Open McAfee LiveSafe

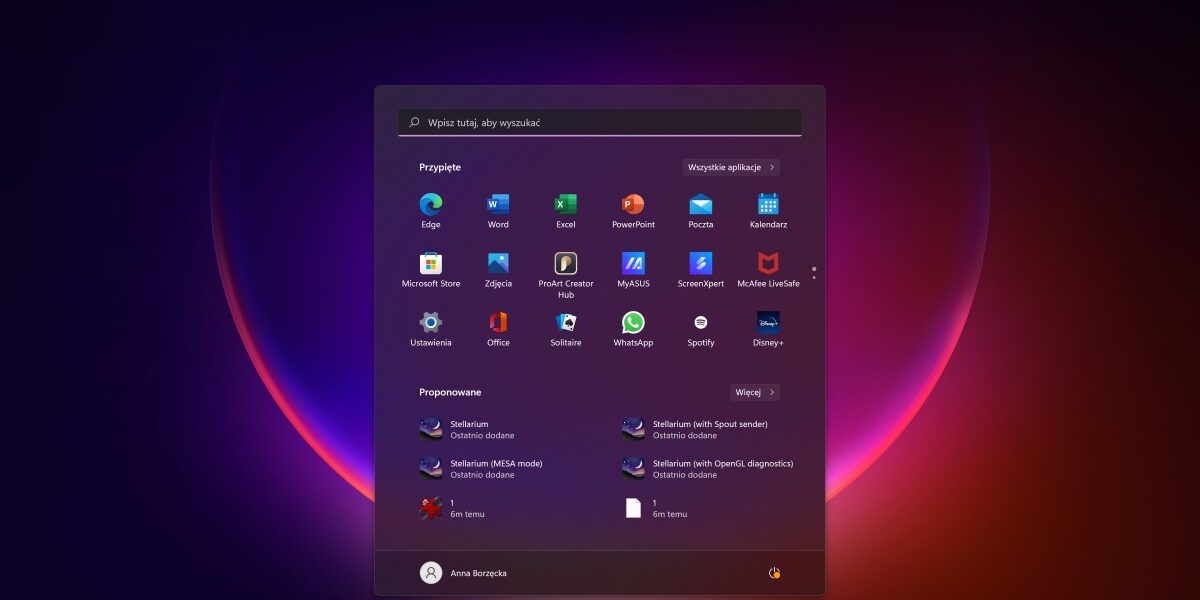pyautogui.click(x=767, y=268)
